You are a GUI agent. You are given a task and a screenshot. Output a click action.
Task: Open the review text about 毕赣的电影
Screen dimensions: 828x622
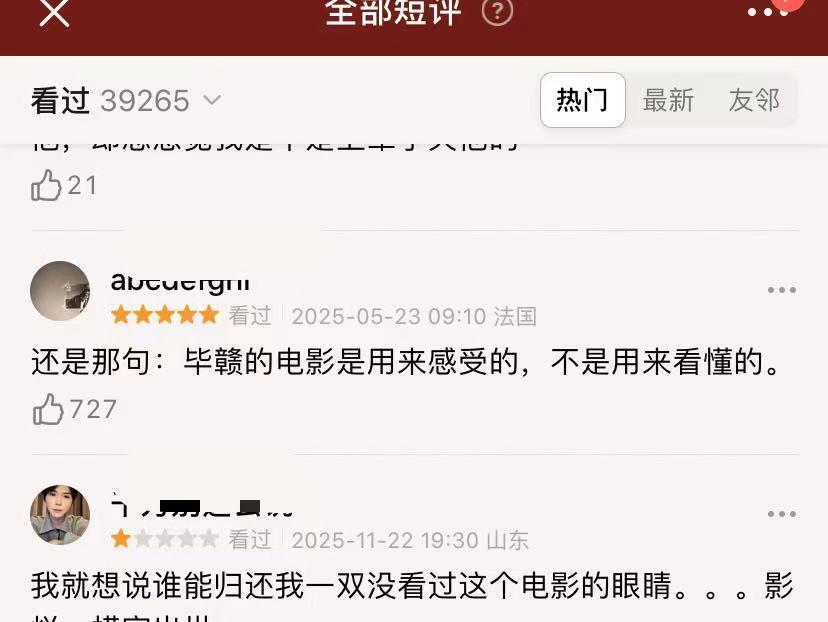(406, 362)
